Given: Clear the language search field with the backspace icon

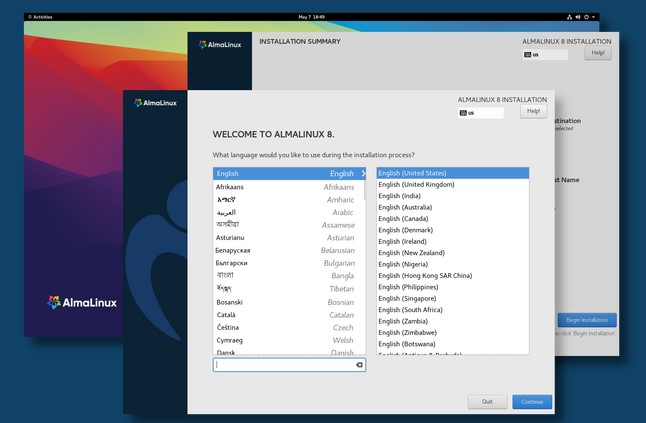Looking at the screenshot, I should tap(359, 365).
